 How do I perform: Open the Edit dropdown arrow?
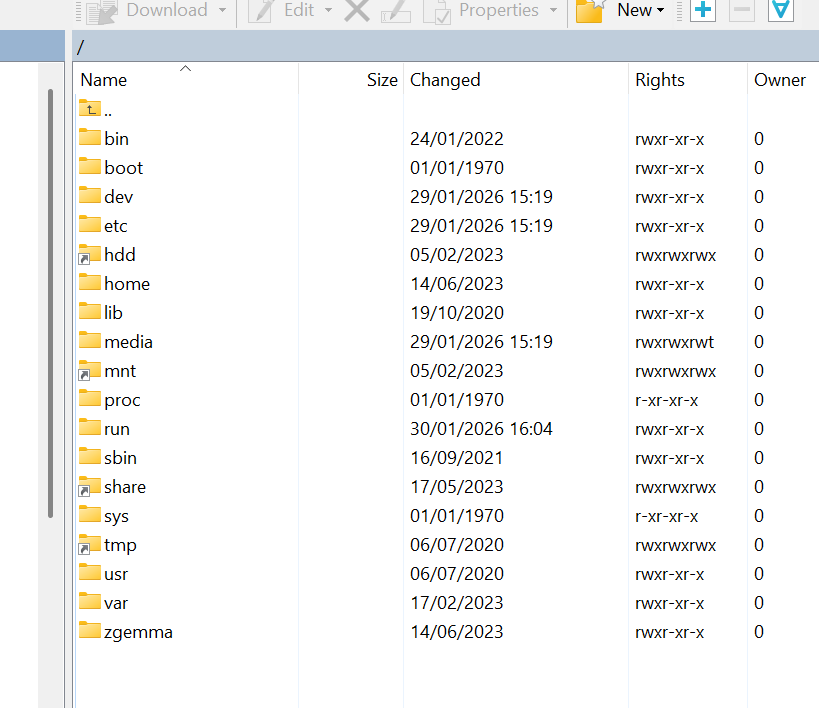[329, 10]
